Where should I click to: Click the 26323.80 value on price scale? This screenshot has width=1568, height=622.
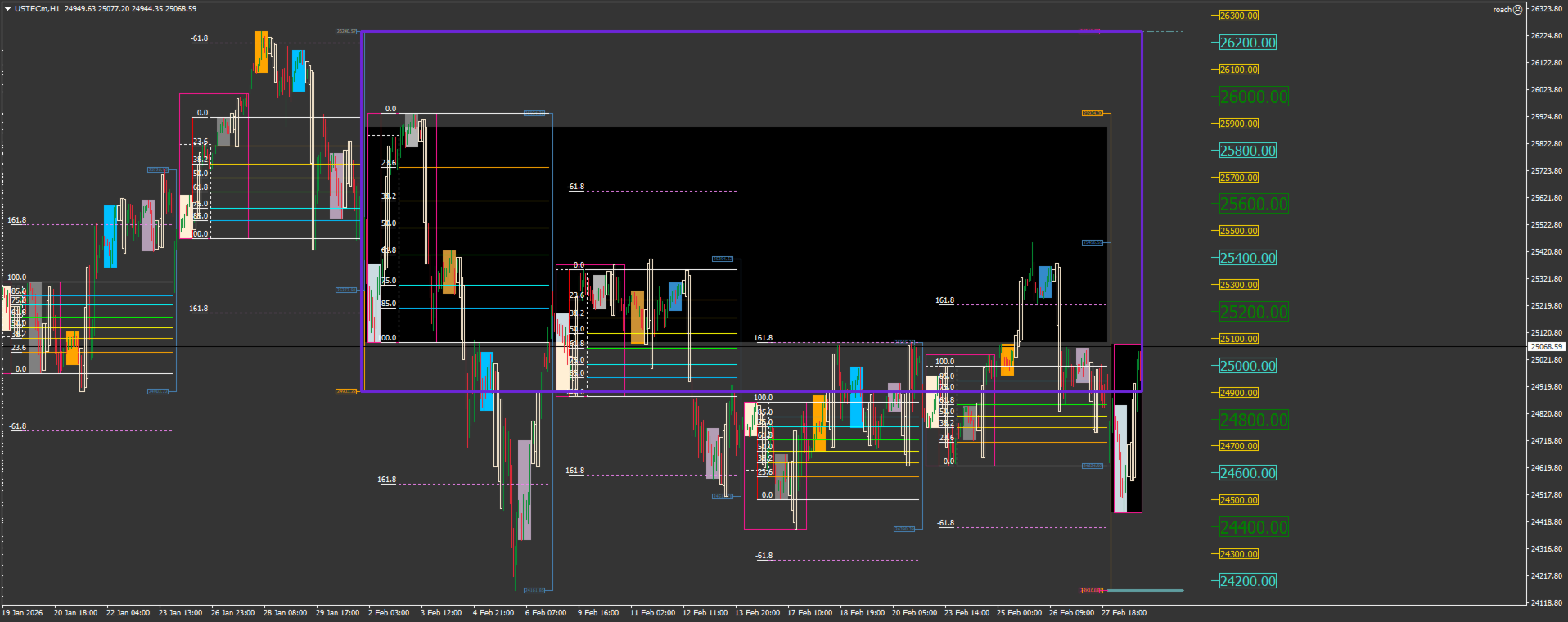(1546, 9)
